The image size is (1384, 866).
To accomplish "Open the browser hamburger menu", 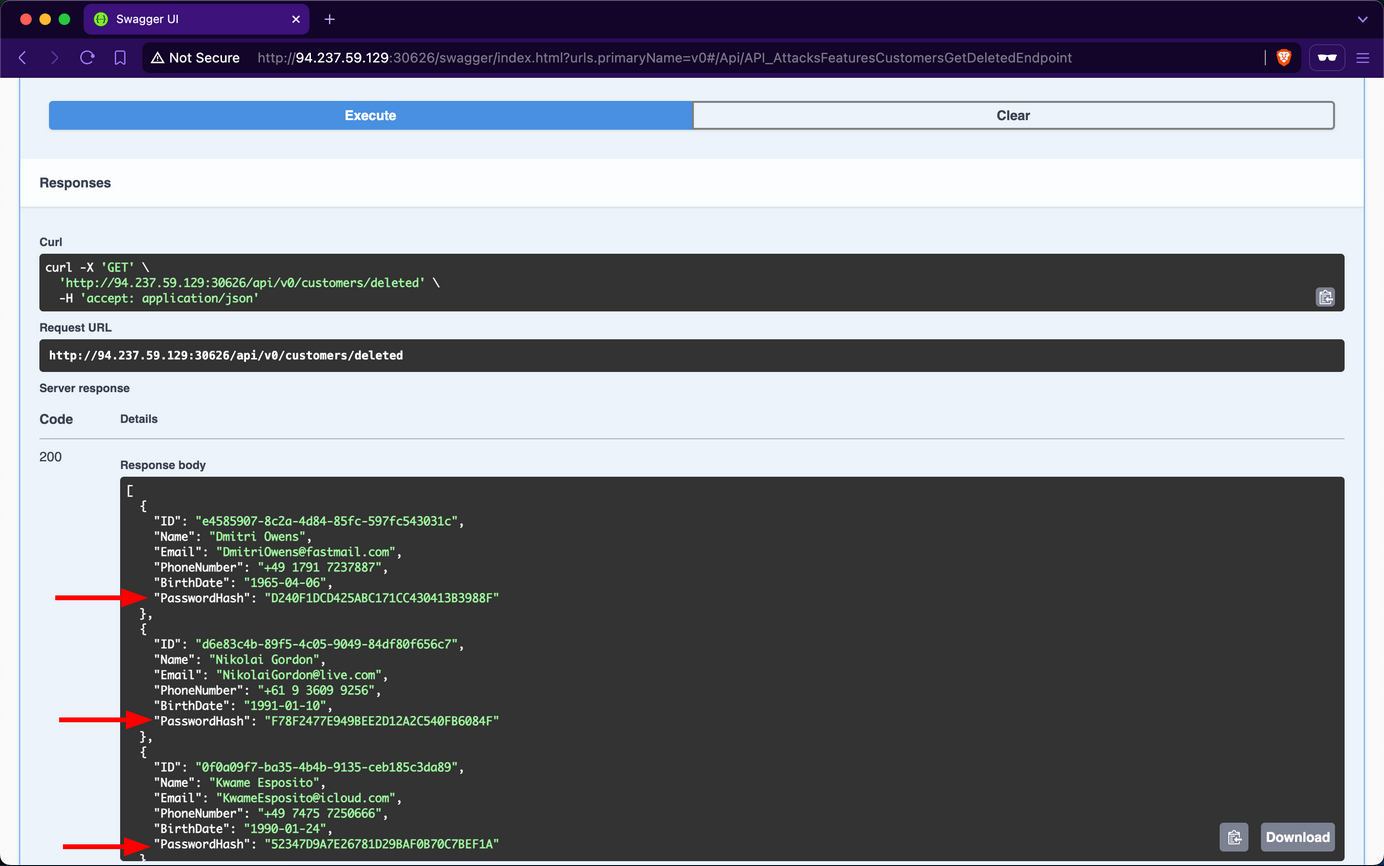I will (1362, 57).
